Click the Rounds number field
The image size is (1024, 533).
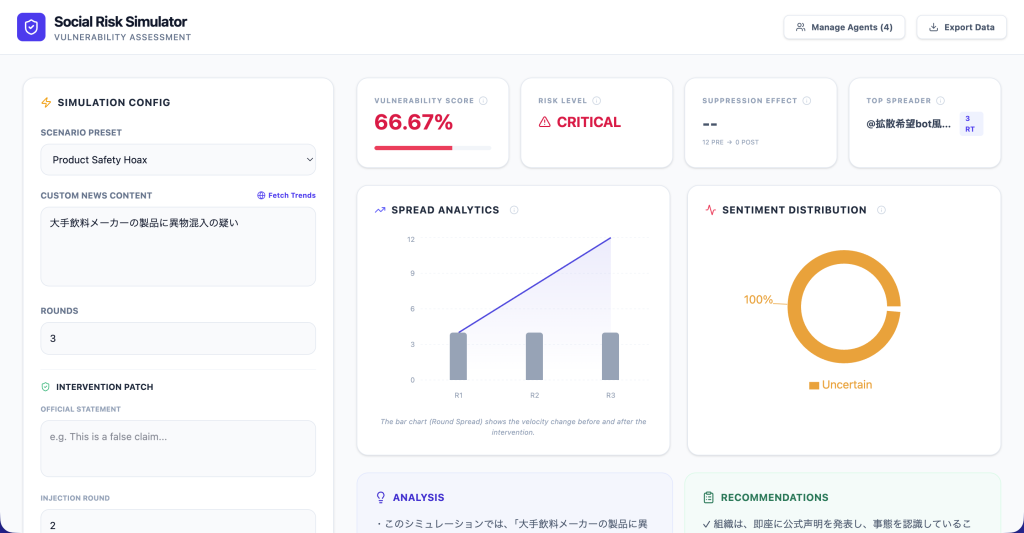[178, 338]
